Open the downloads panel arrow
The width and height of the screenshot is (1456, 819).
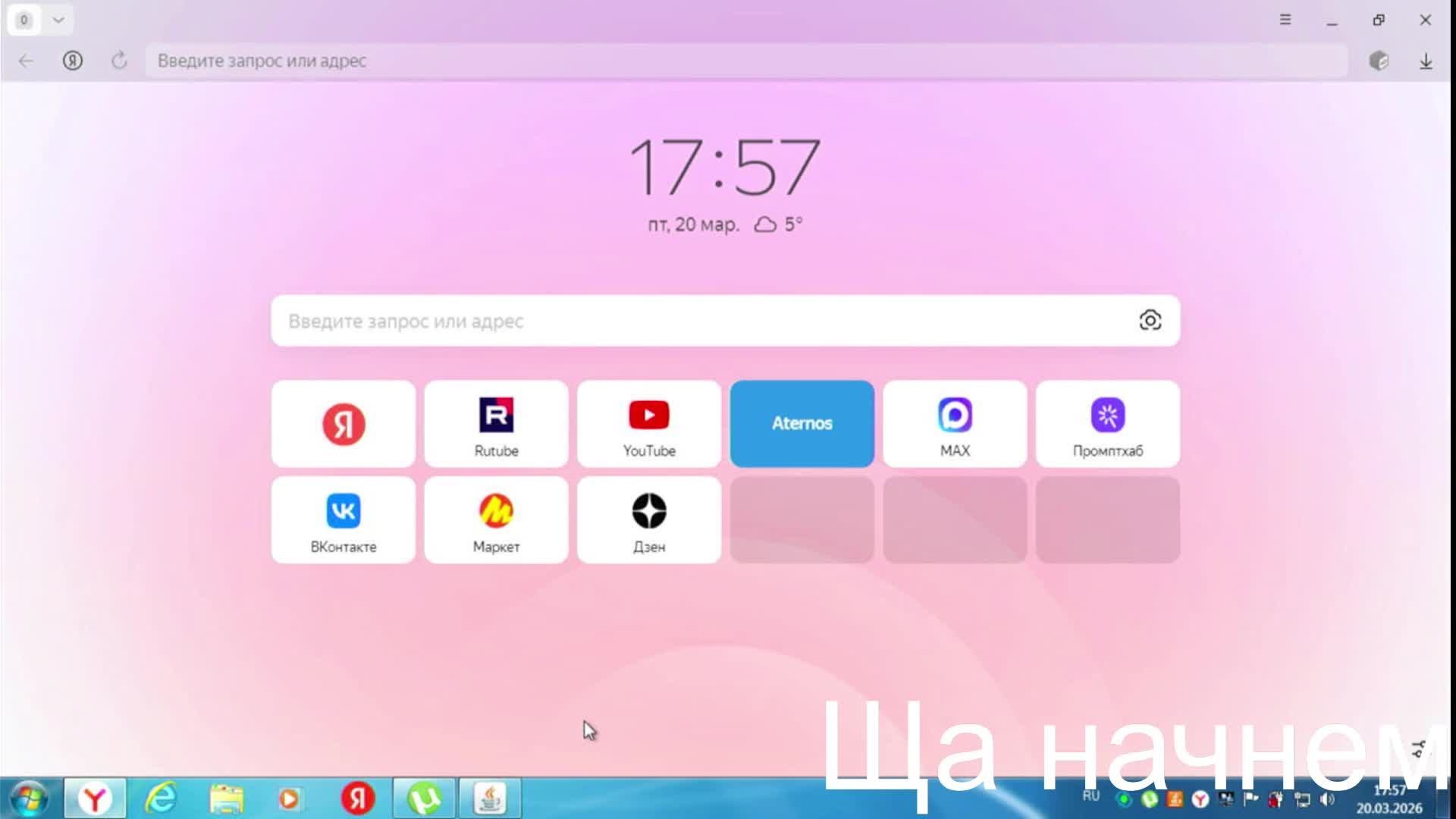tap(1426, 61)
